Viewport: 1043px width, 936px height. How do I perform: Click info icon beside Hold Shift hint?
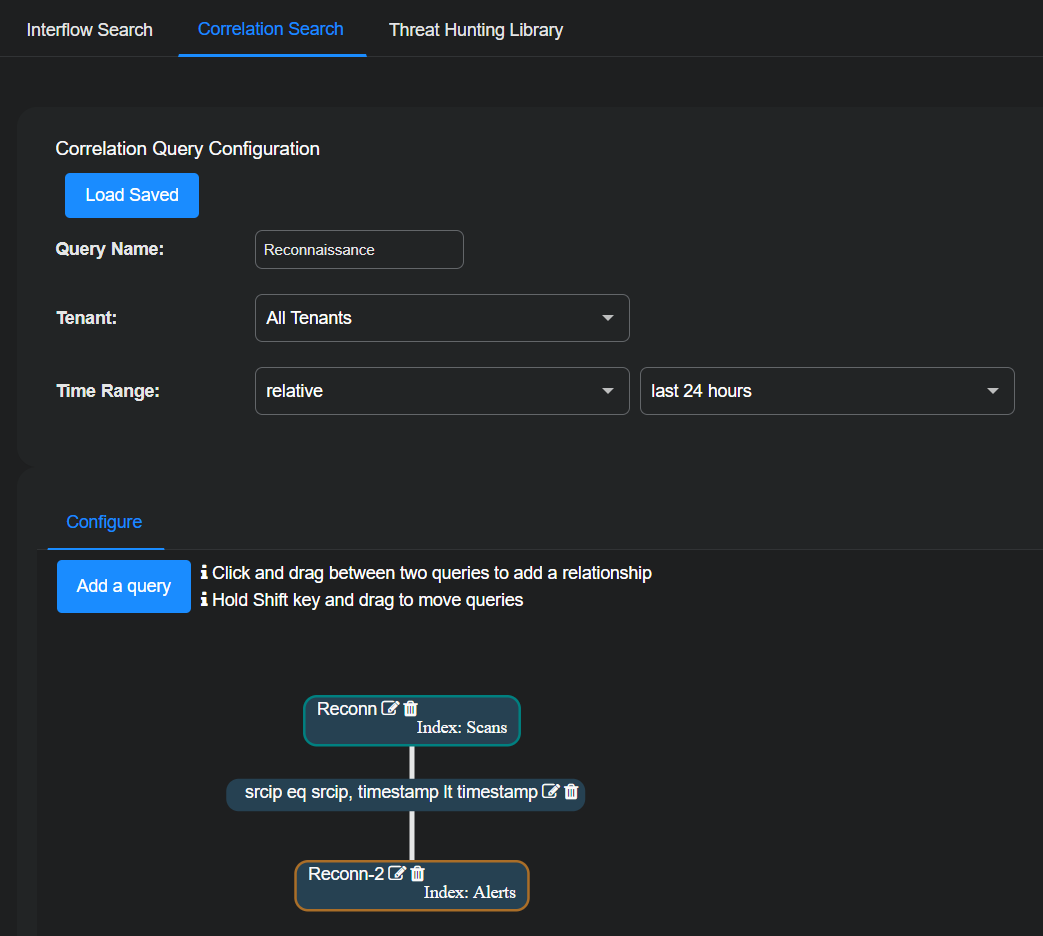(204, 600)
